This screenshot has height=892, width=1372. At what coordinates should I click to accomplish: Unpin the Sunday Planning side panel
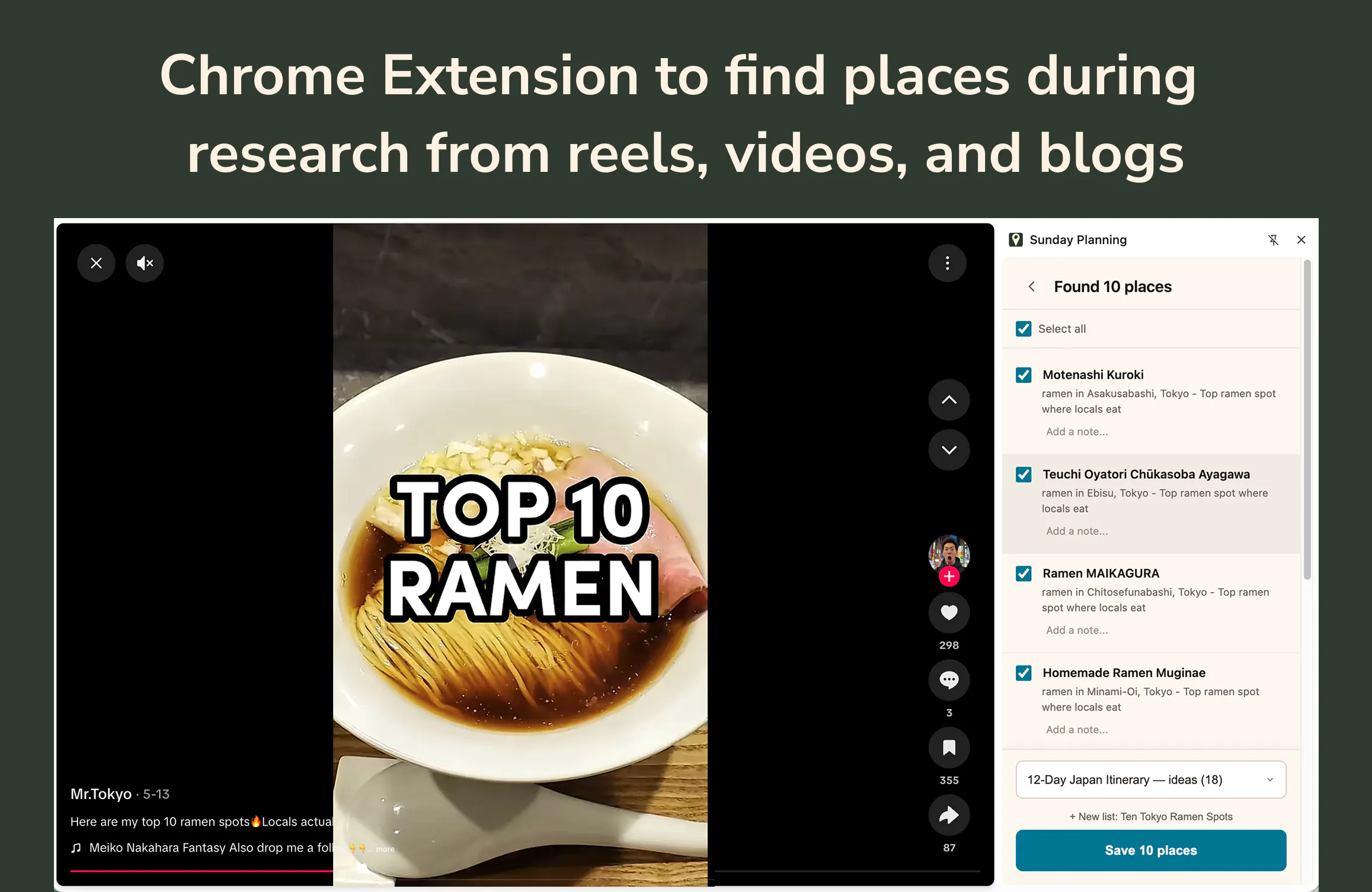1273,239
